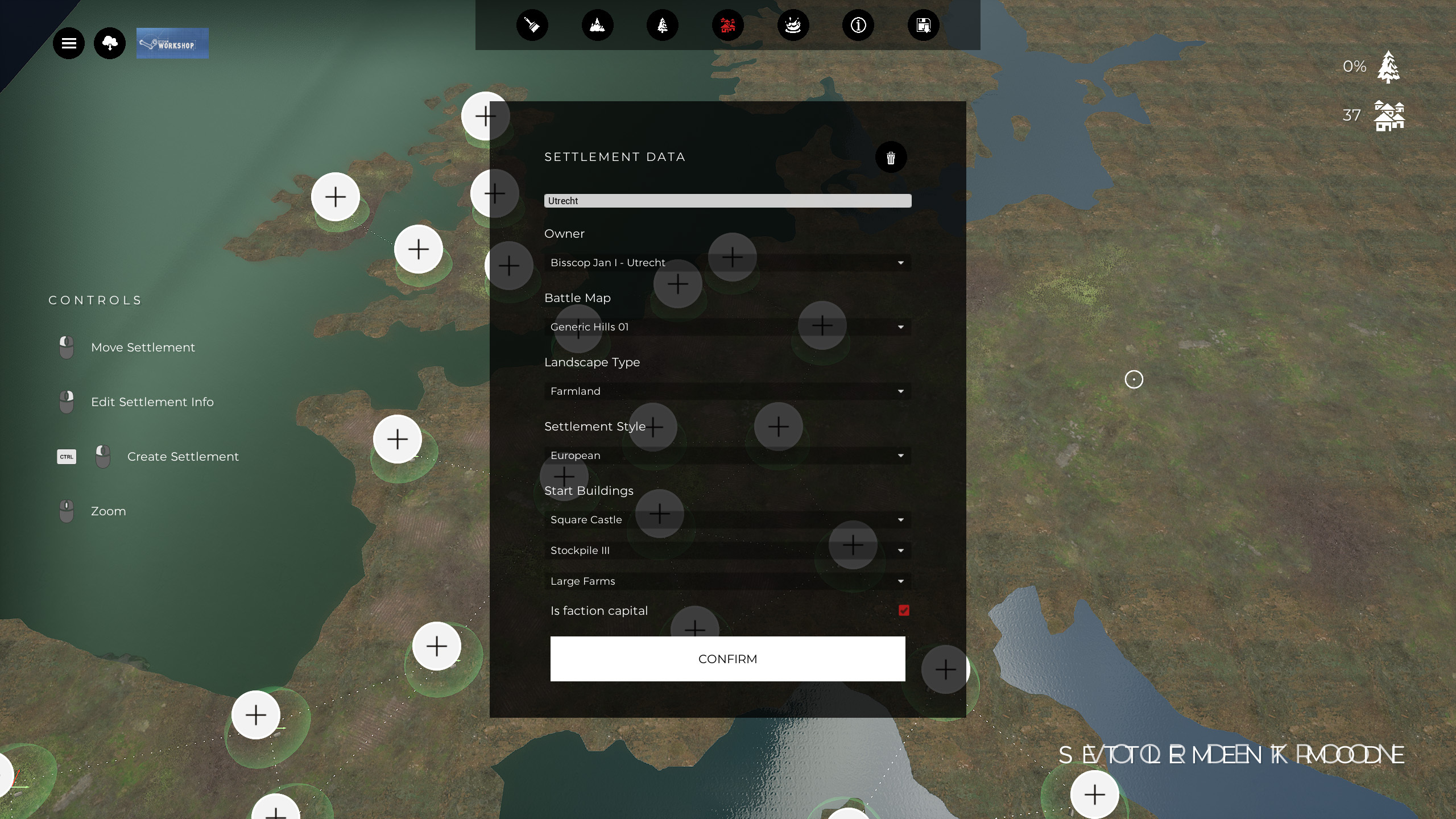This screenshot has width=1456, height=819.
Task: Expand the Battle Map dropdown
Action: click(727, 327)
